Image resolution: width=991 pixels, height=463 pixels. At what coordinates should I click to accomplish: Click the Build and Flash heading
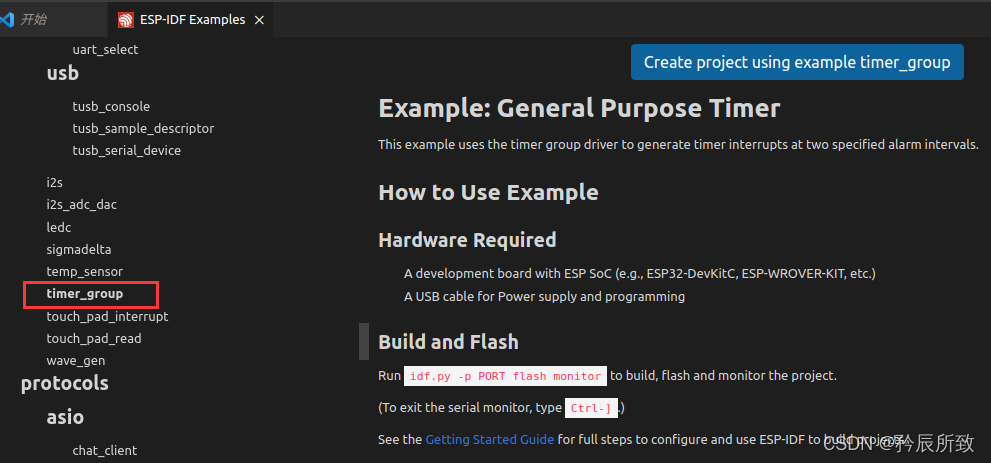point(449,342)
